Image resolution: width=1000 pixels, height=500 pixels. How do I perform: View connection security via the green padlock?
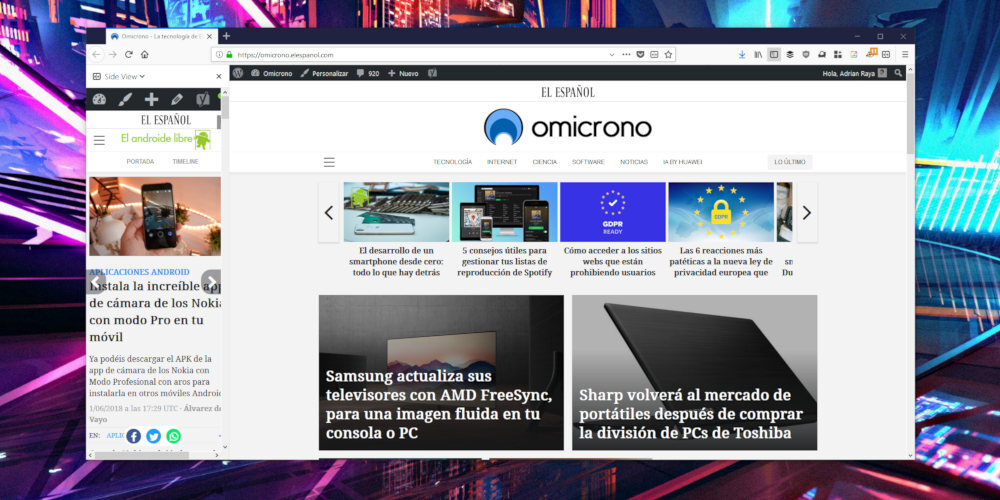pyautogui.click(x=229, y=55)
